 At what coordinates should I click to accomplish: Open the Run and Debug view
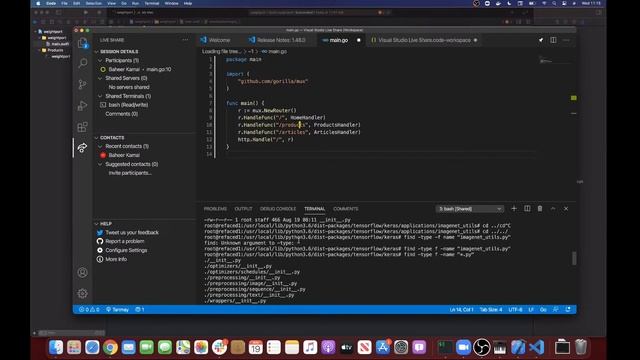pos(82,106)
